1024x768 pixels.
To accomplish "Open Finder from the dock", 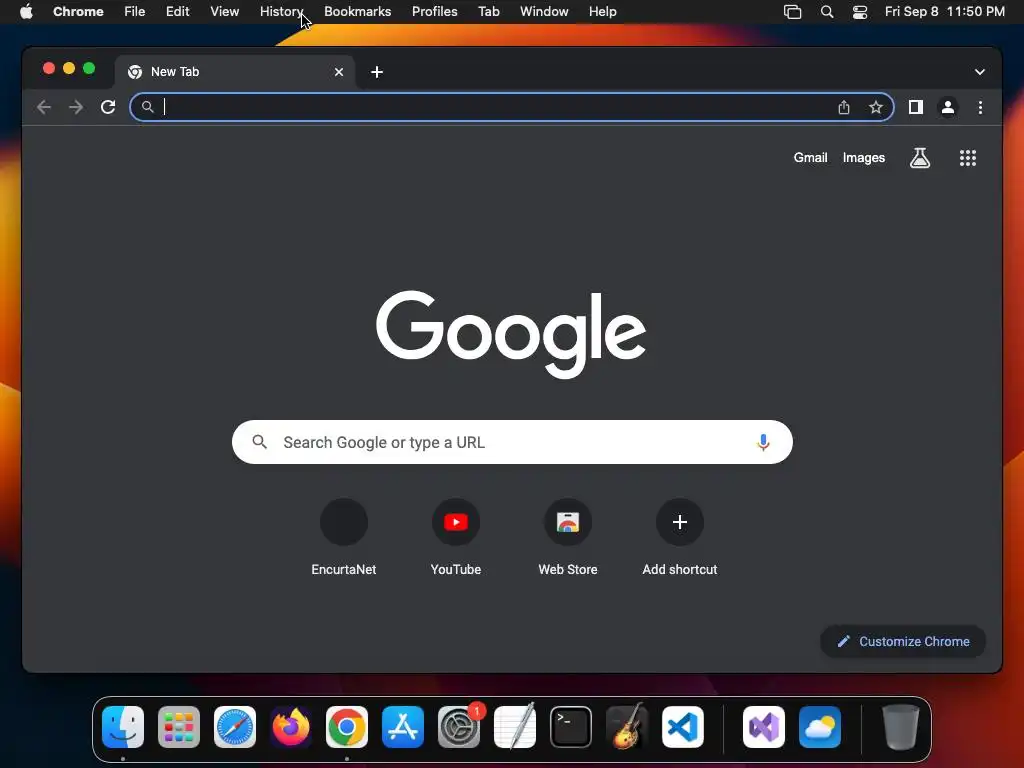I will coord(123,727).
